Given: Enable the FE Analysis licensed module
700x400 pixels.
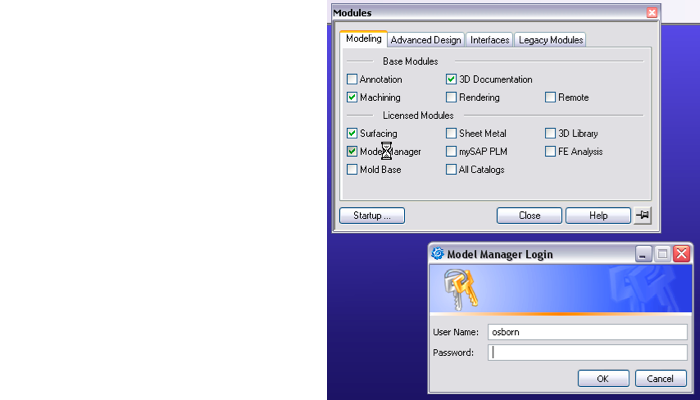Looking at the screenshot, I should click(x=550, y=151).
